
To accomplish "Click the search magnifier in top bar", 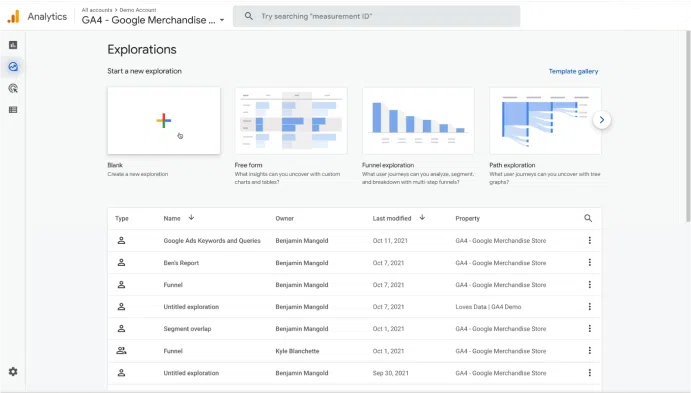I will pyautogui.click(x=249, y=16).
